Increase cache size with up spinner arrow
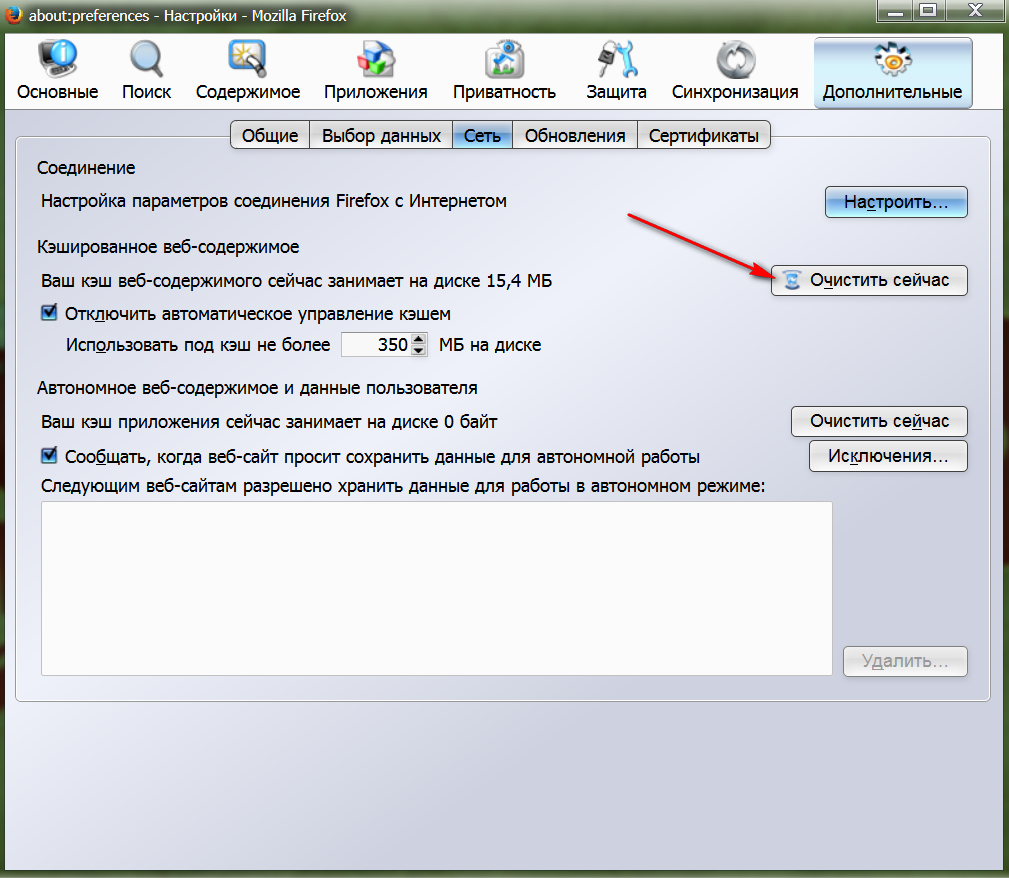 [x=418, y=339]
